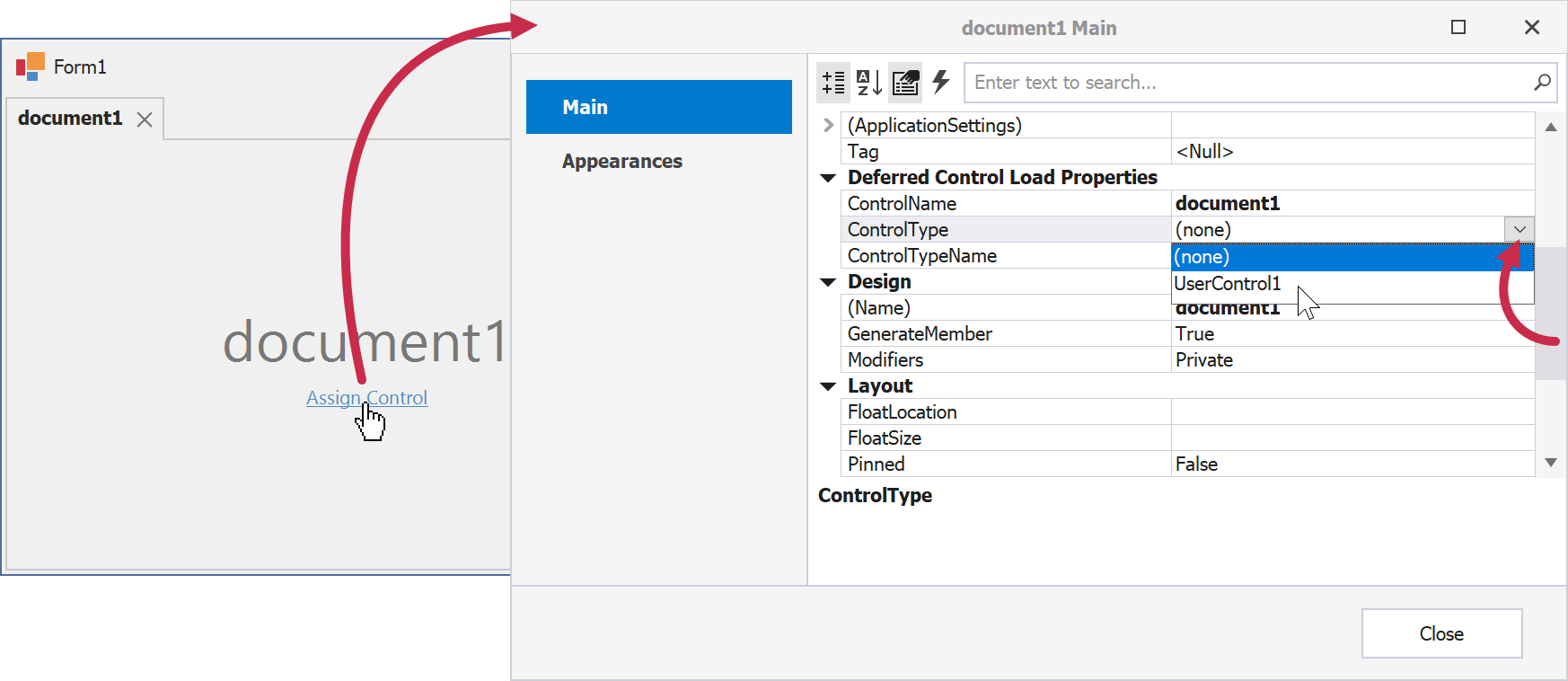Select the Main page
Viewport: 1568px width, 681px height.
point(658,107)
